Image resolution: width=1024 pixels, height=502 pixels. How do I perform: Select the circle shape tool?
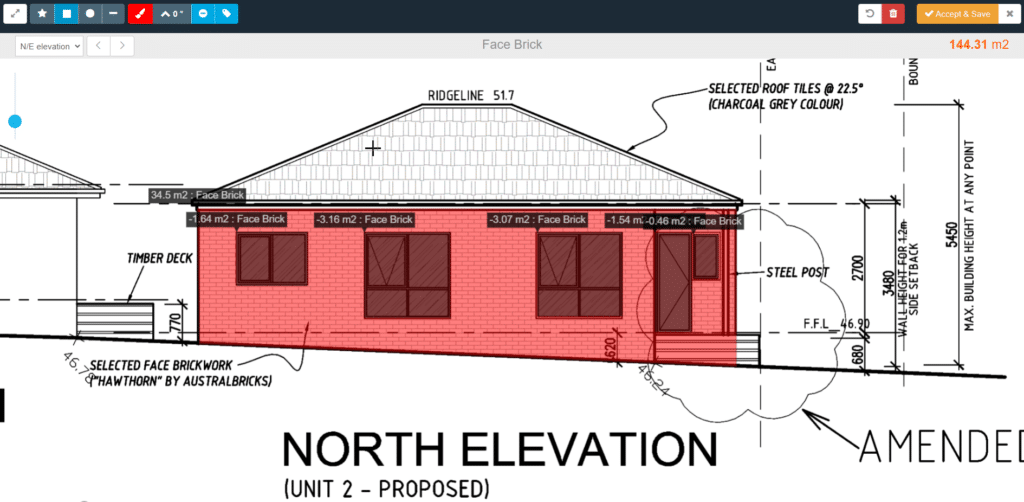click(90, 14)
